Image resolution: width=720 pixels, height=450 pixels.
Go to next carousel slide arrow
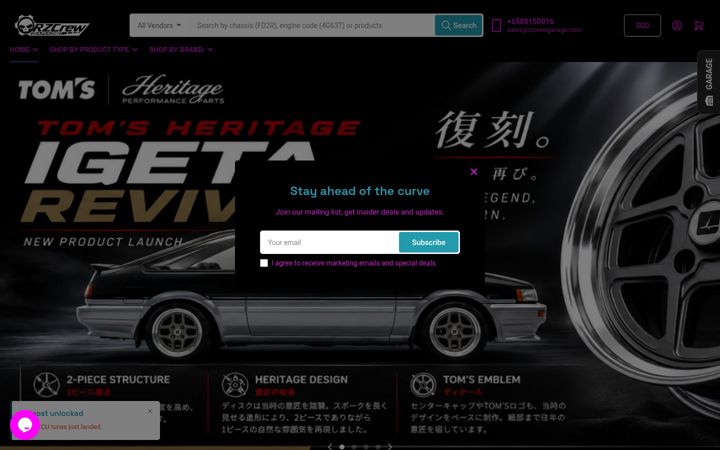pyautogui.click(x=389, y=446)
